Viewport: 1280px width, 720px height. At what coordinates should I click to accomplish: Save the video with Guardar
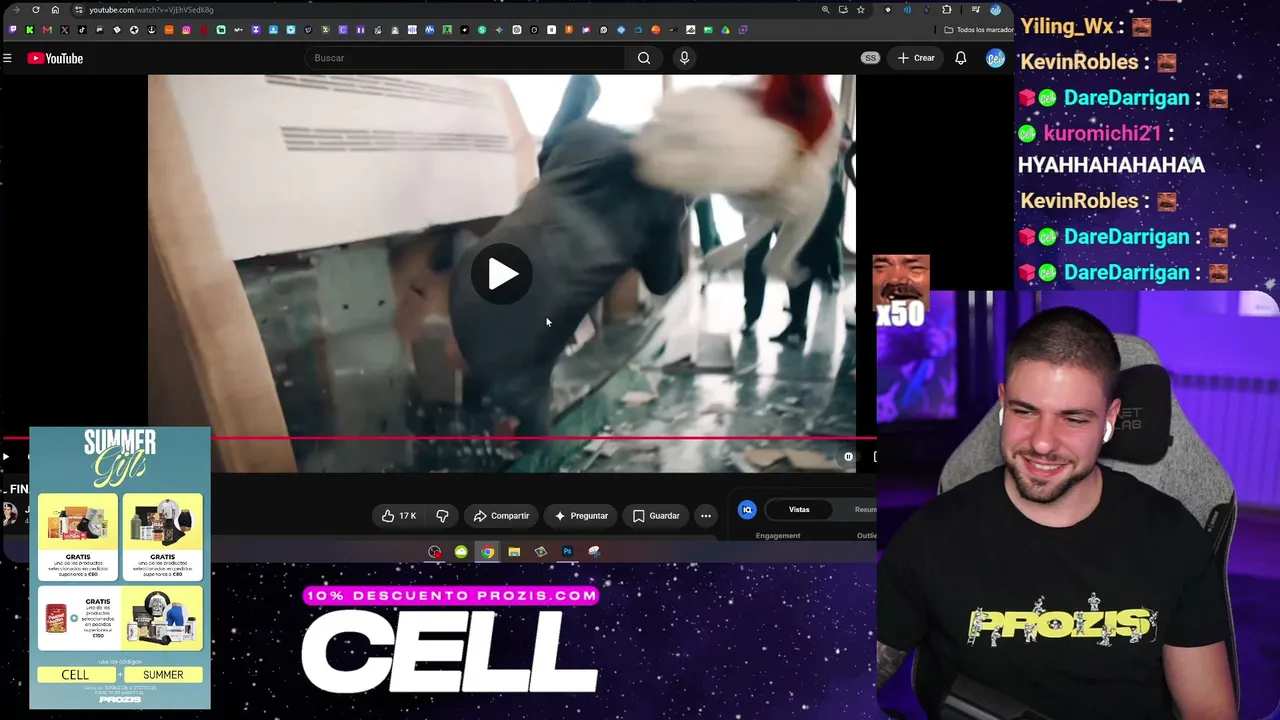(x=656, y=516)
